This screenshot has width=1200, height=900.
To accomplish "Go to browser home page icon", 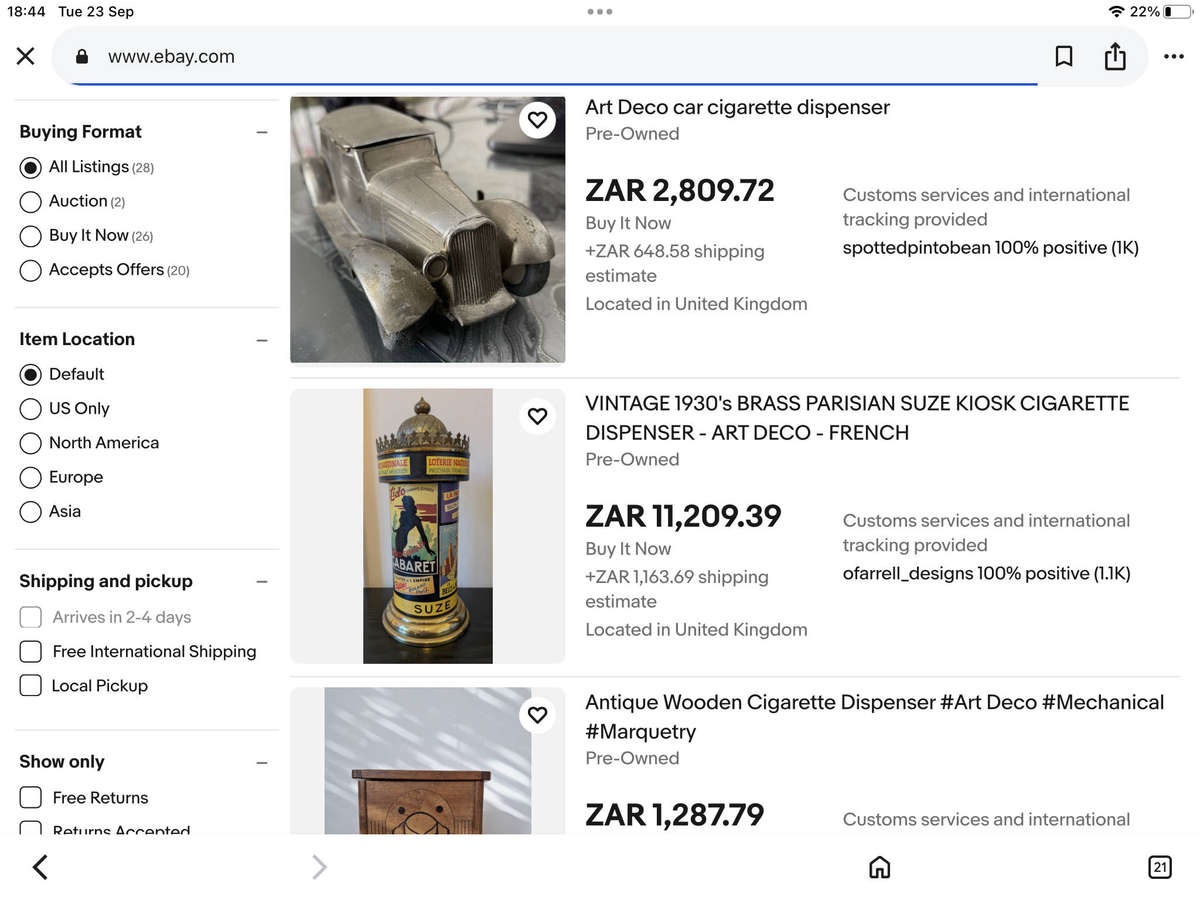I will [x=880, y=867].
